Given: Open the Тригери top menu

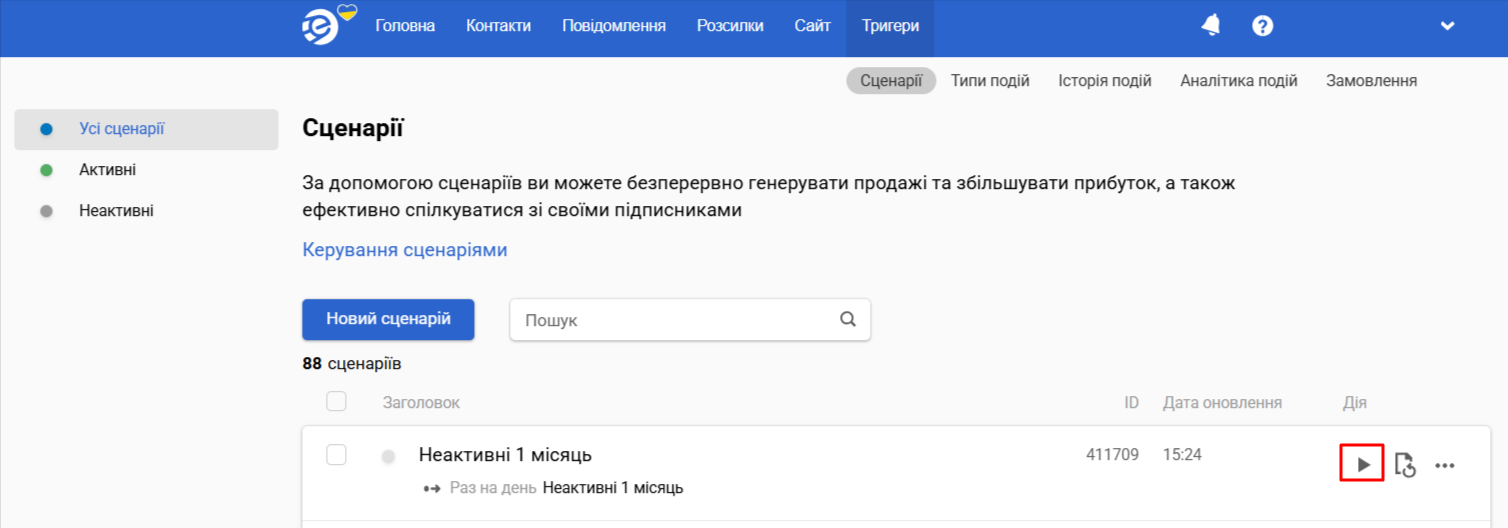Looking at the screenshot, I should (x=890, y=26).
